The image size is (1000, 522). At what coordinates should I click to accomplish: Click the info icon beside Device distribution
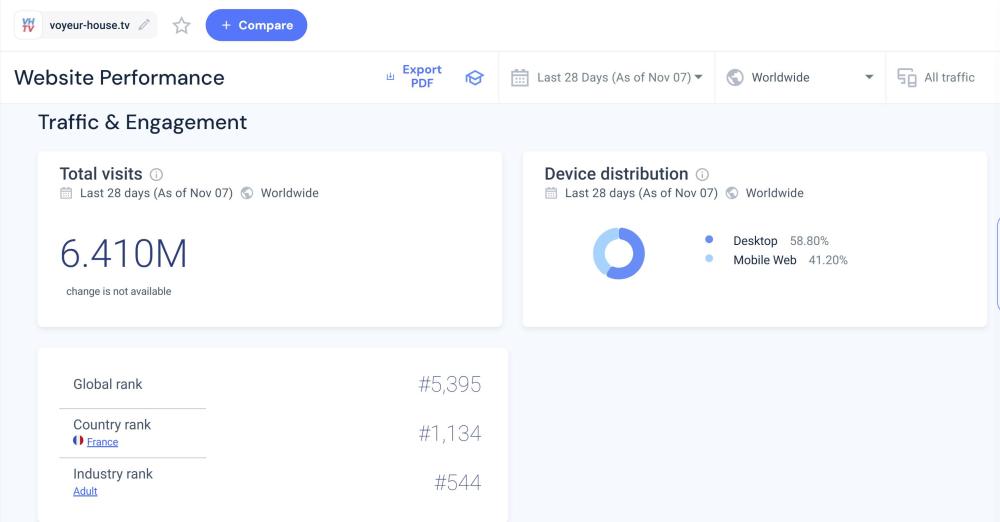702,174
